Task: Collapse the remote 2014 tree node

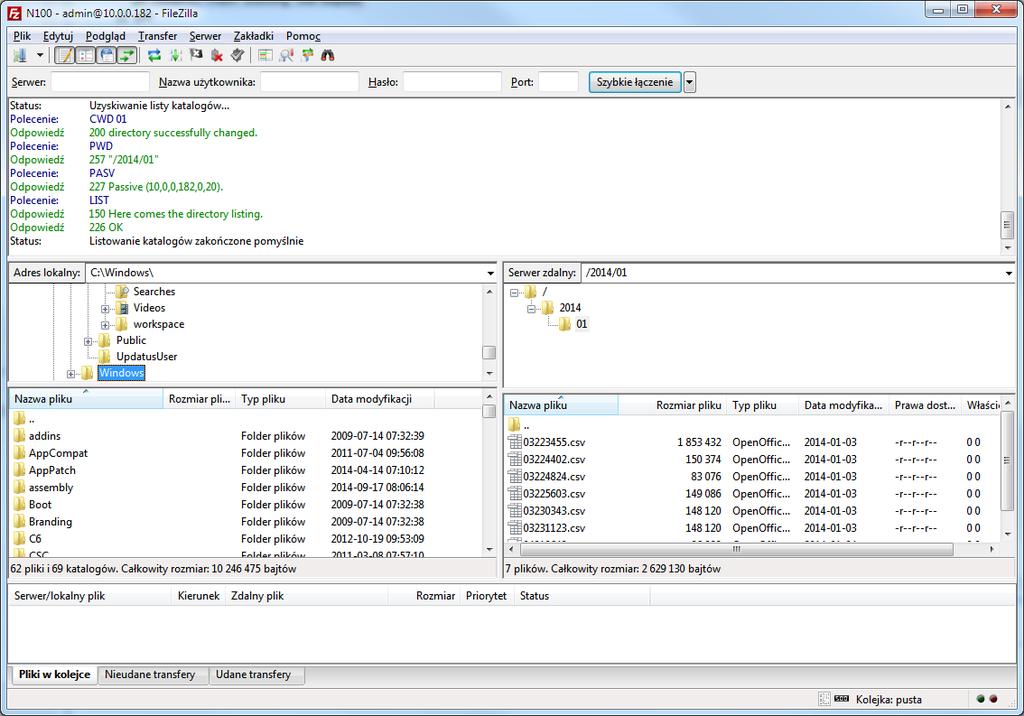Action: [x=531, y=308]
